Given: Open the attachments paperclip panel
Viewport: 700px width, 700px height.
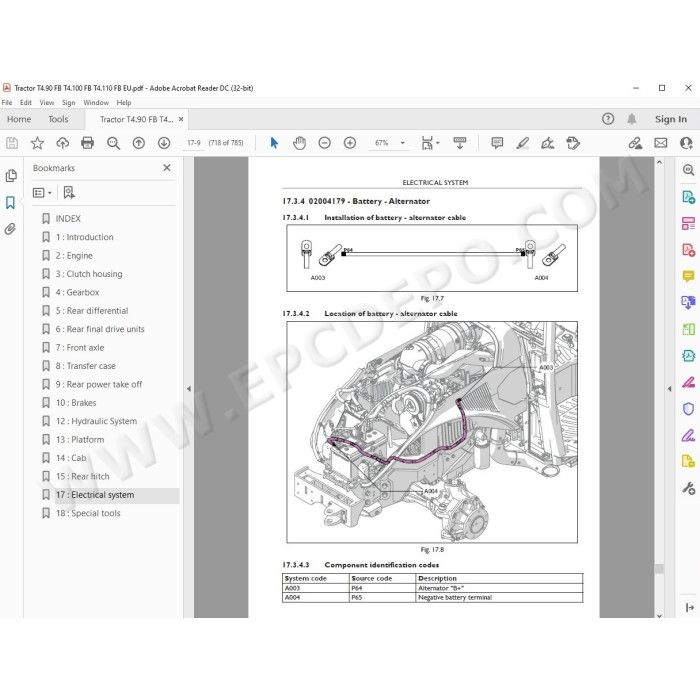Looking at the screenshot, I should 10,229.
